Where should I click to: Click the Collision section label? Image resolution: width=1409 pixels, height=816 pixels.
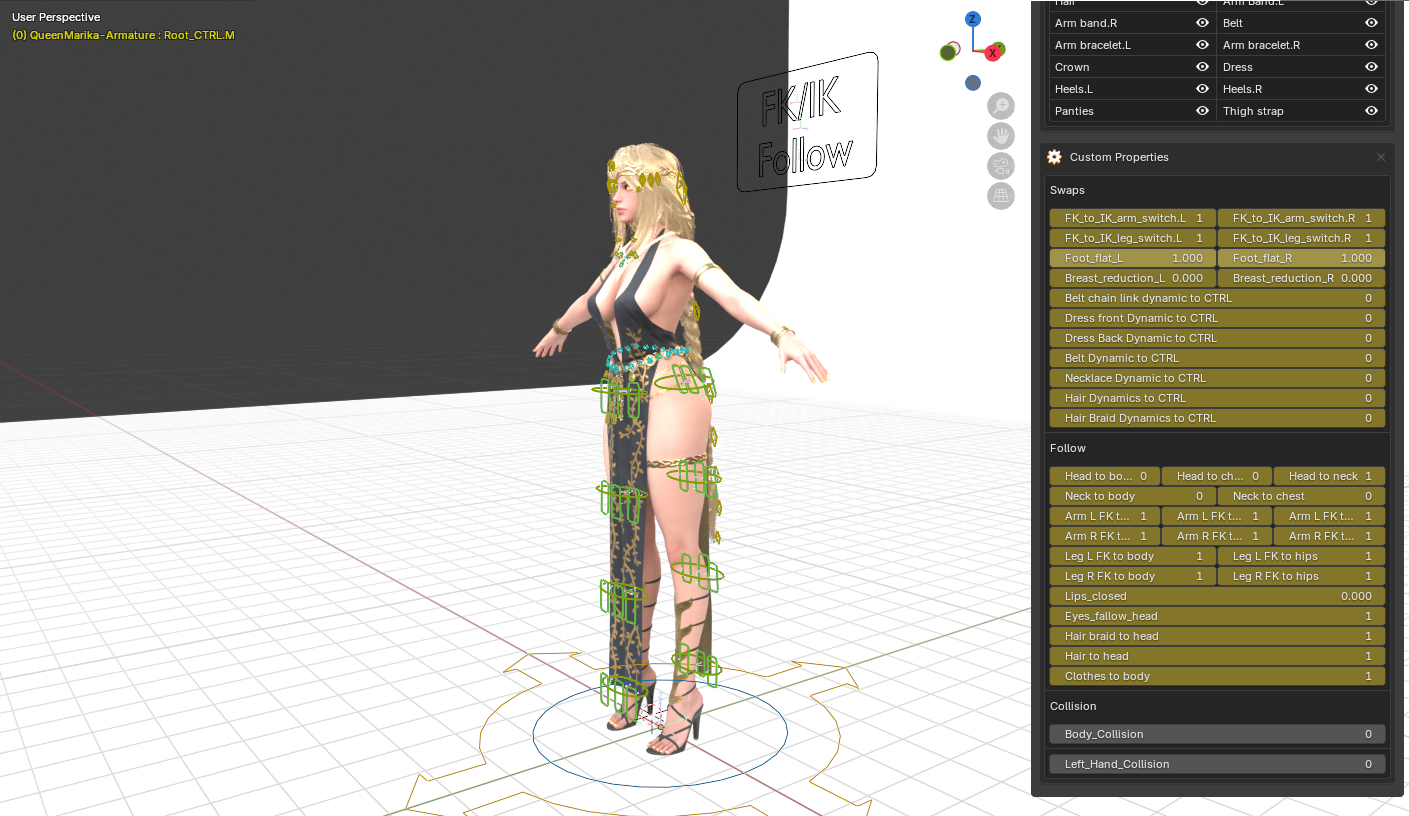tap(1073, 706)
